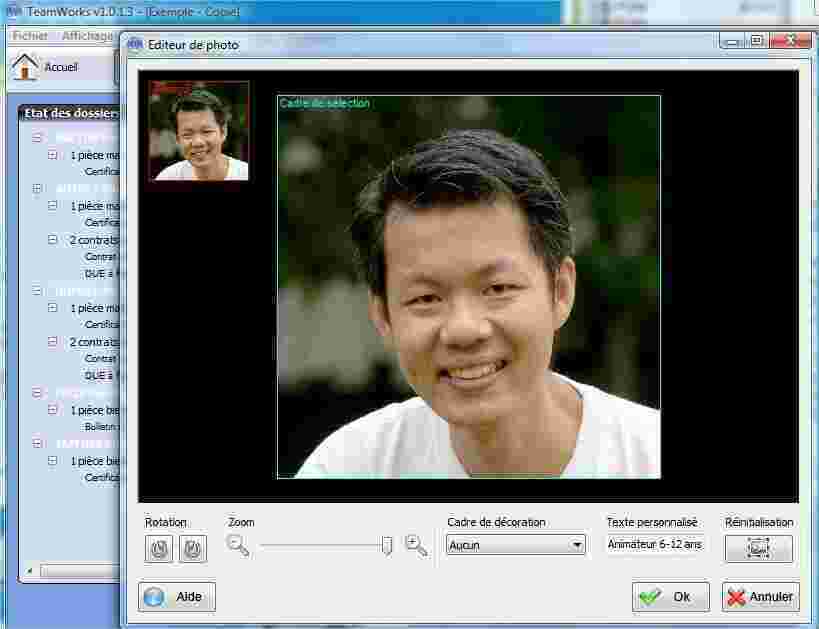Screen dimensions: 819x629
Task: Click the Accueil home icon
Action: [25, 66]
